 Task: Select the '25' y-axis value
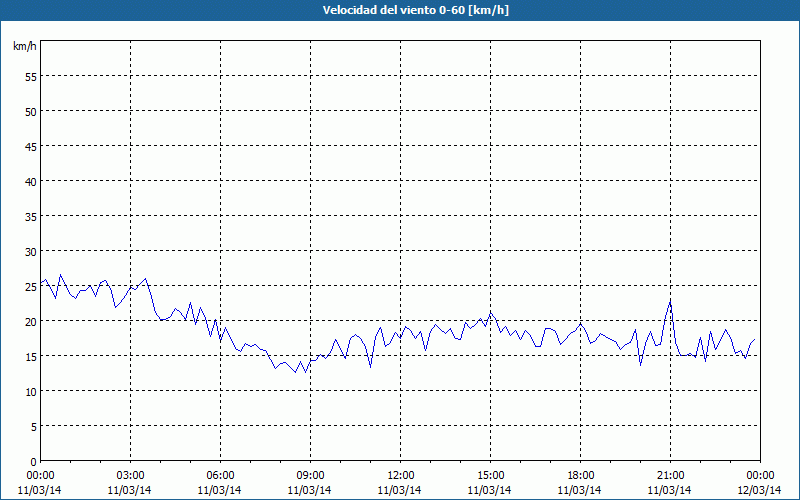pos(31,286)
